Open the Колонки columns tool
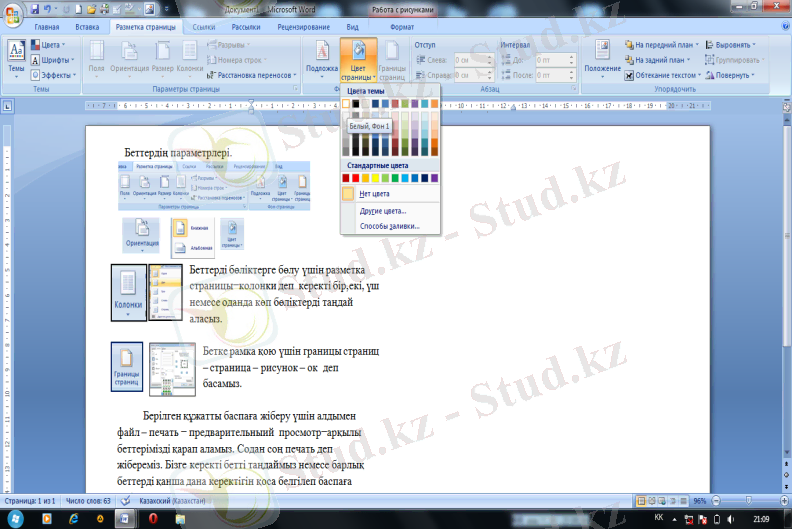 tap(189, 56)
